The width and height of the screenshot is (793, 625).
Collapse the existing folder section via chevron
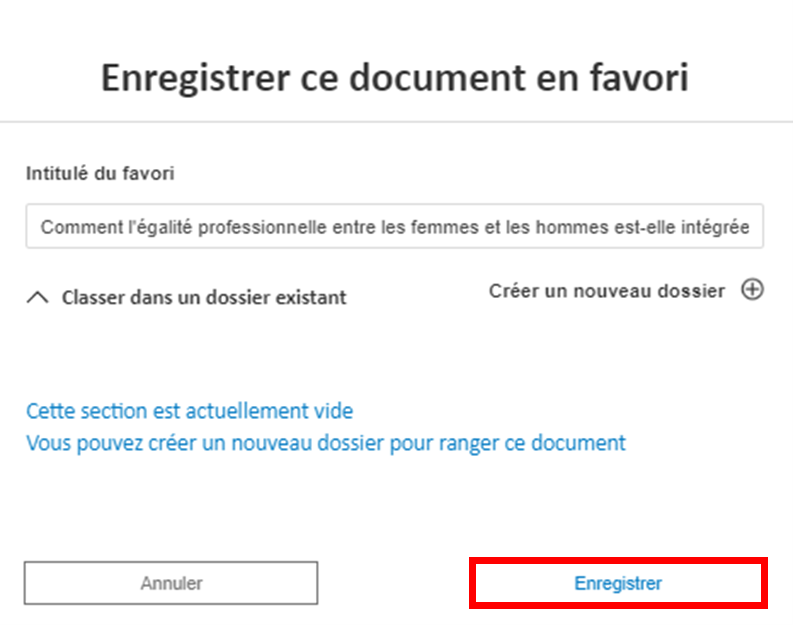click(x=37, y=297)
